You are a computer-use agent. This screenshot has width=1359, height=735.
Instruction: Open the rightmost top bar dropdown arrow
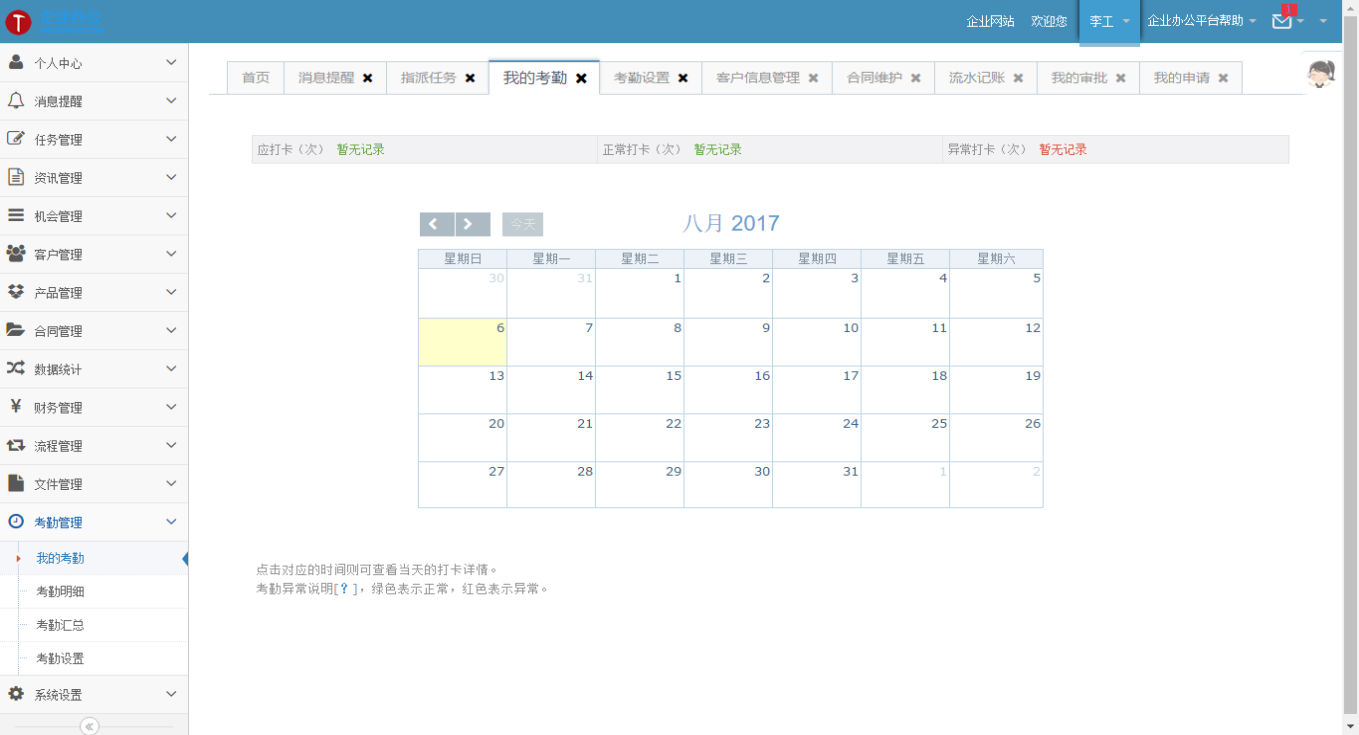(1324, 21)
